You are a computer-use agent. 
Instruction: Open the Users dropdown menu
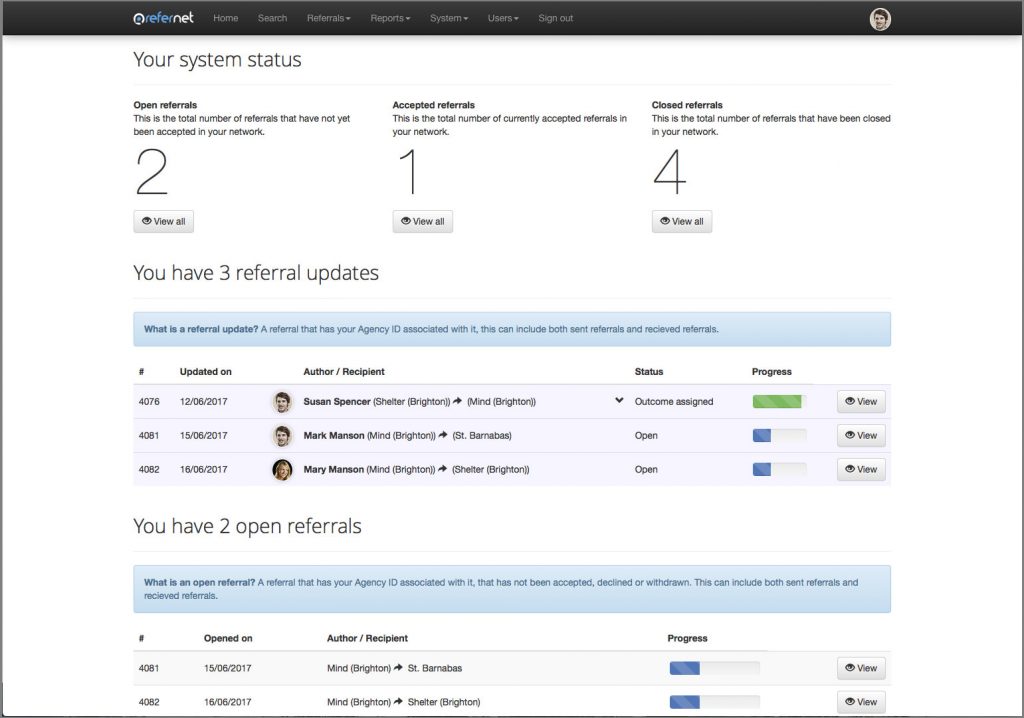(503, 18)
